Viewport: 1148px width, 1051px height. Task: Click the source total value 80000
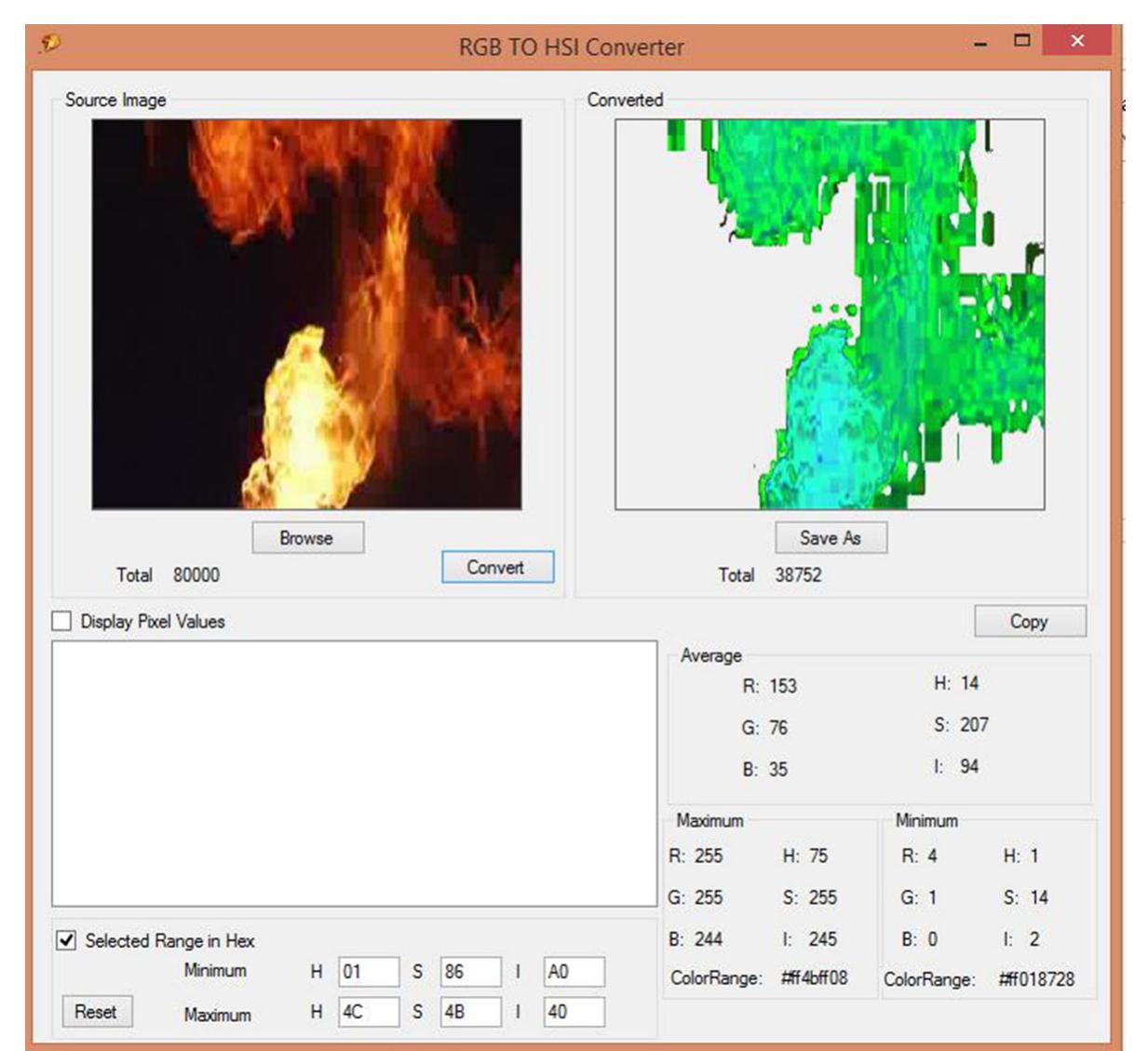coord(196,575)
